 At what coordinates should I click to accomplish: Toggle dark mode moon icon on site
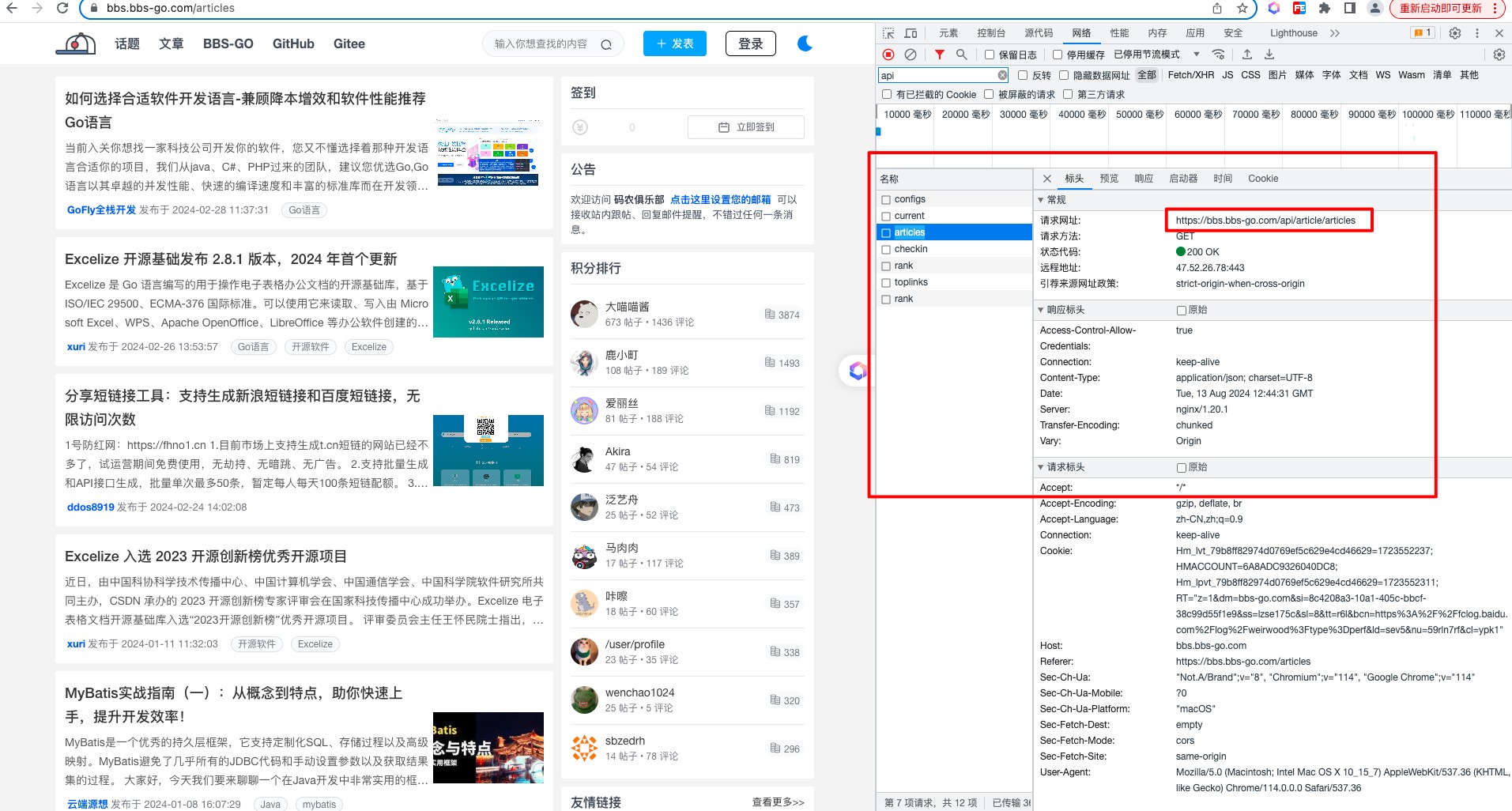[805, 43]
